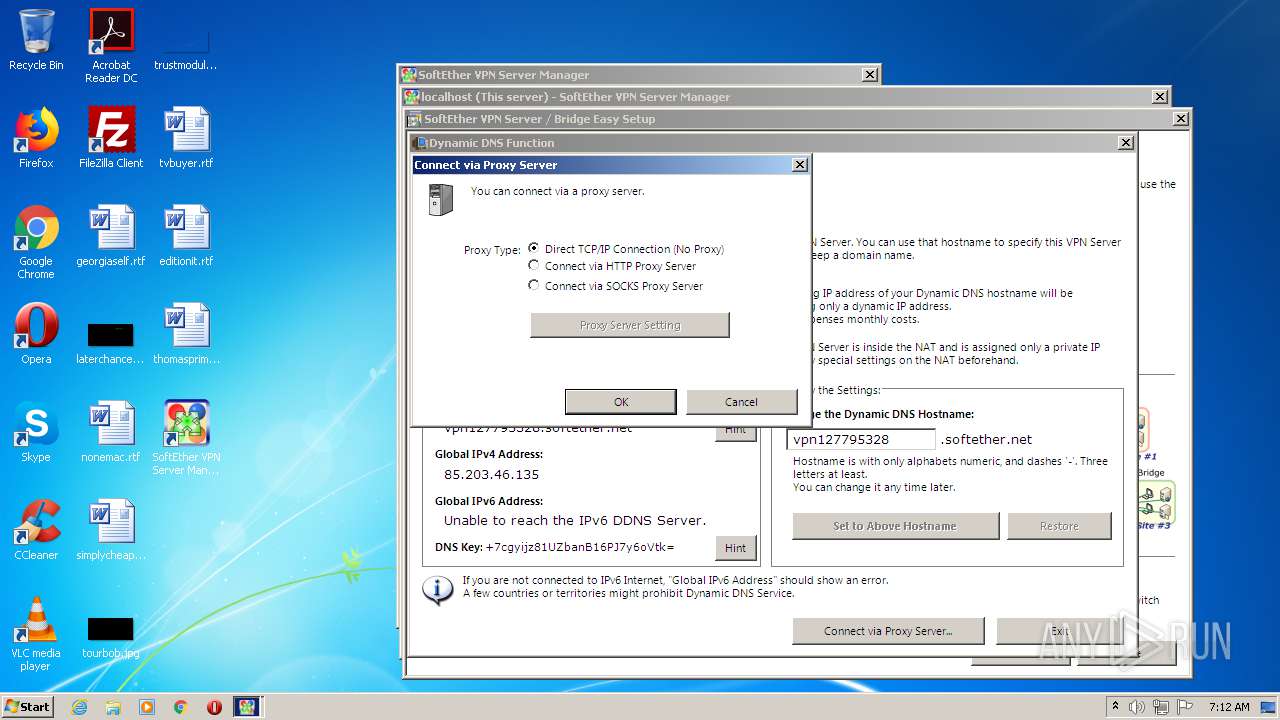Click the DNS Key value text
The height and width of the screenshot is (720, 1280).
(579, 548)
